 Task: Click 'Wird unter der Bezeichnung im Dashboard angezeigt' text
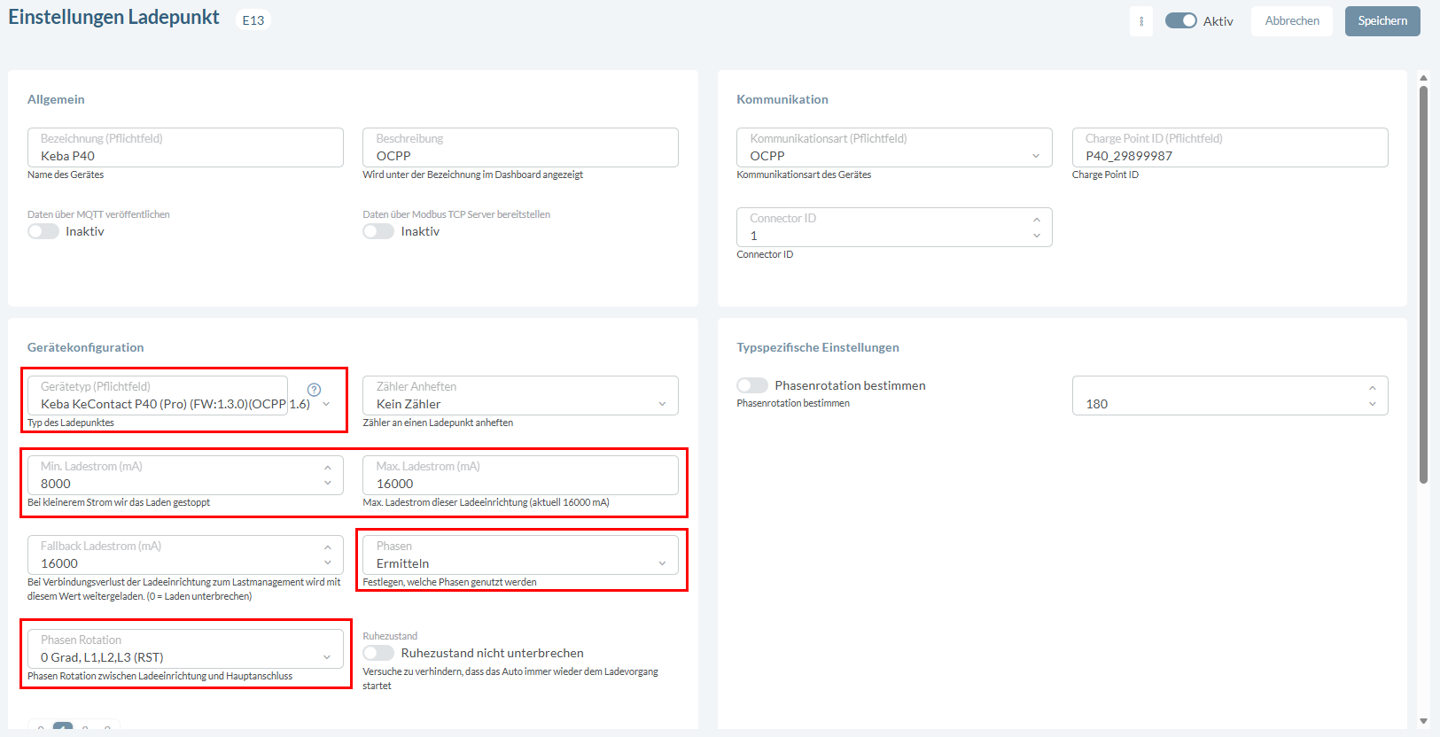click(x=473, y=174)
